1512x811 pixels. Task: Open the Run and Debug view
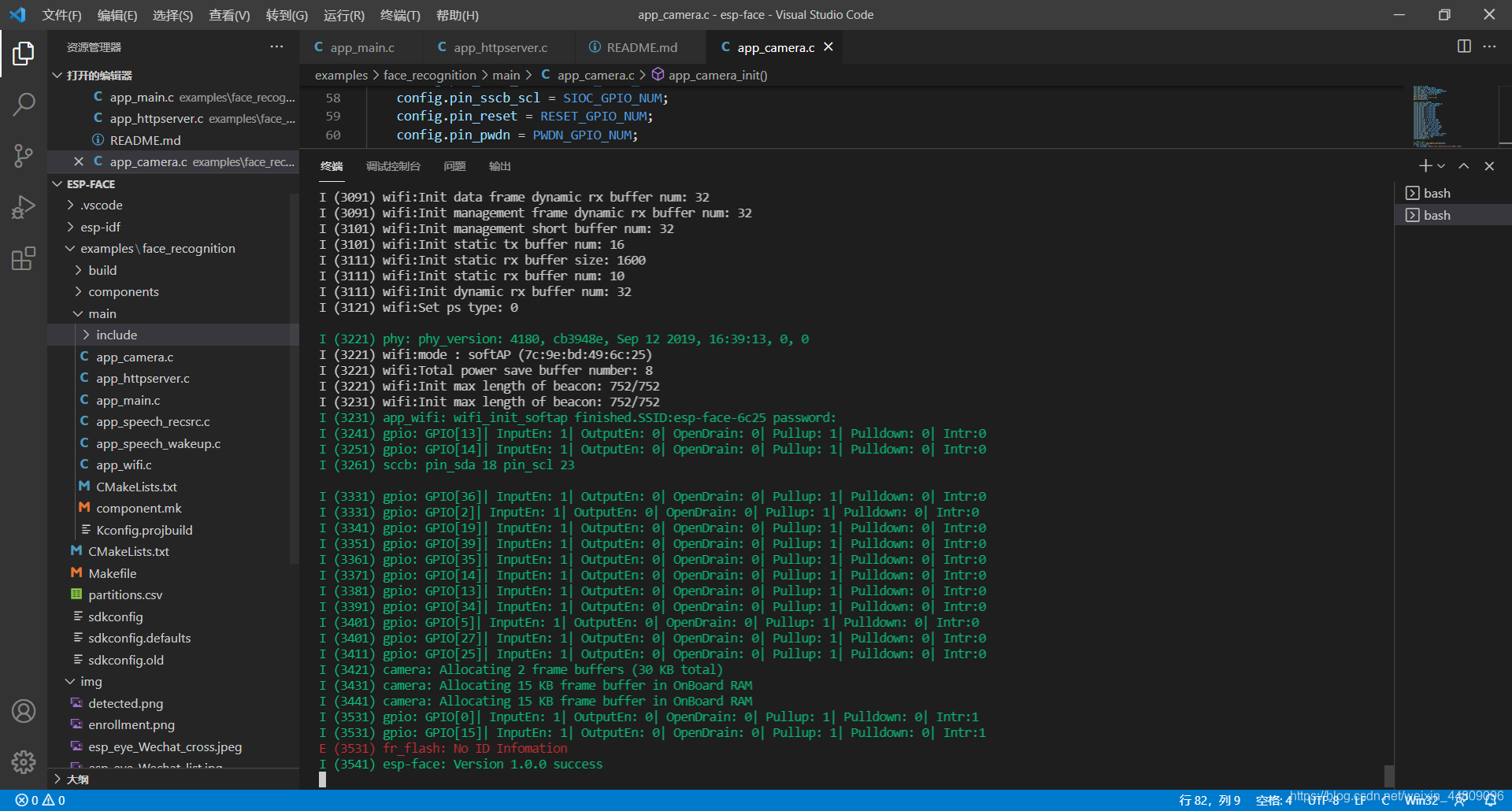(x=24, y=207)
